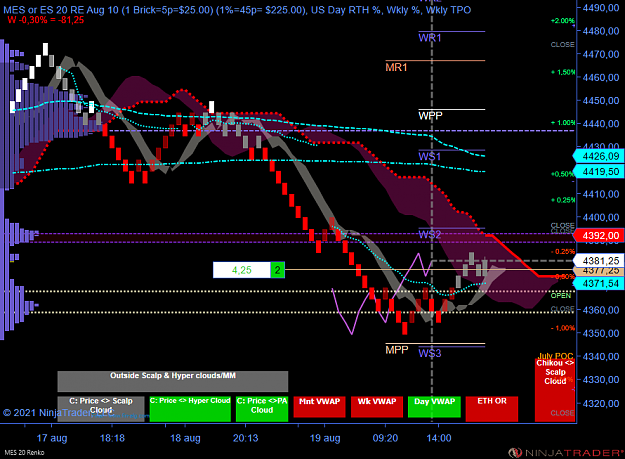Click the '18 aug' time axis label
The image size is (625, 459).
click(x=185, y=438)
